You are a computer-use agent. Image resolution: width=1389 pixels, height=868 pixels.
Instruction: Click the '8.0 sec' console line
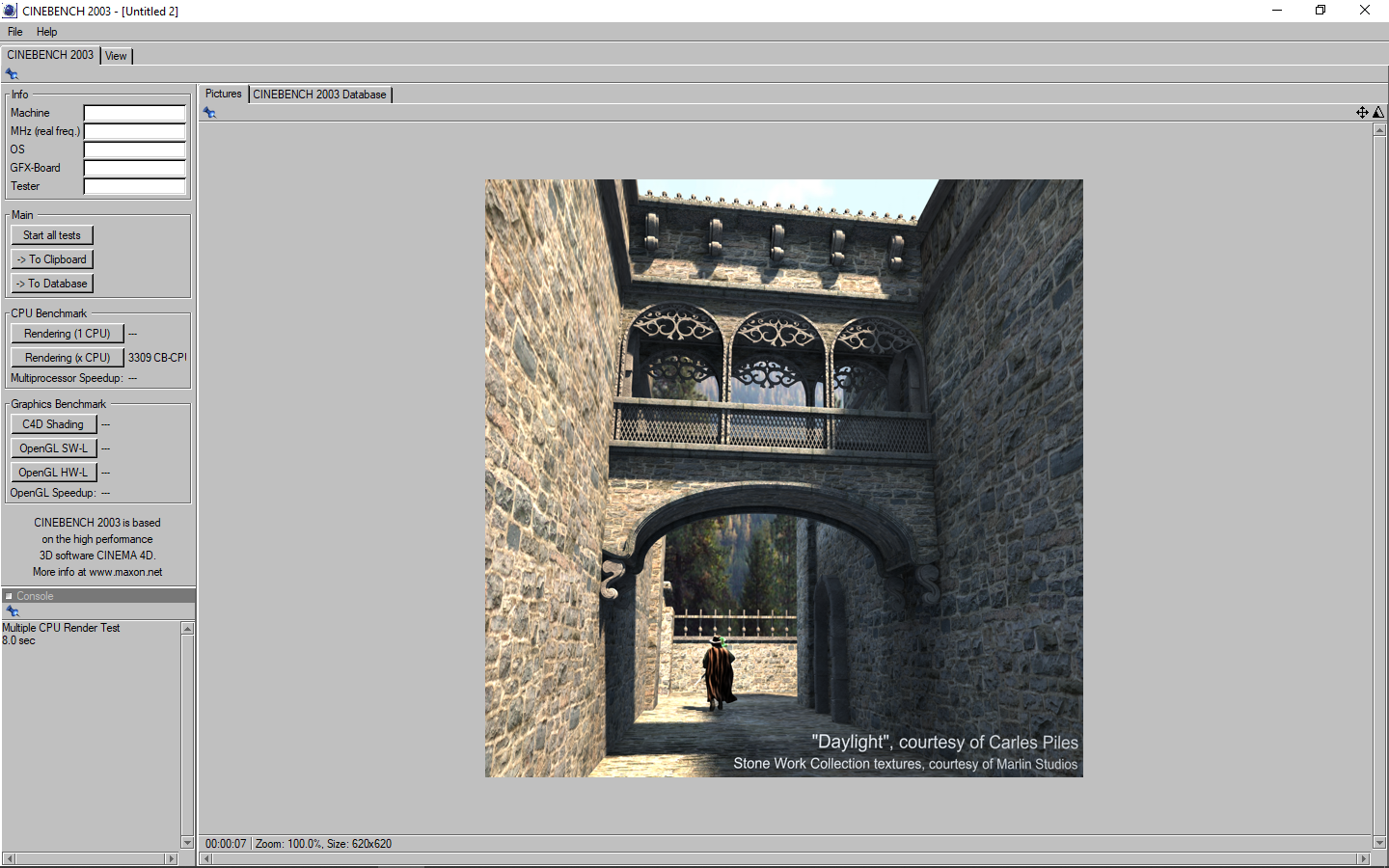pyautogui.click(x=18, y=640)
